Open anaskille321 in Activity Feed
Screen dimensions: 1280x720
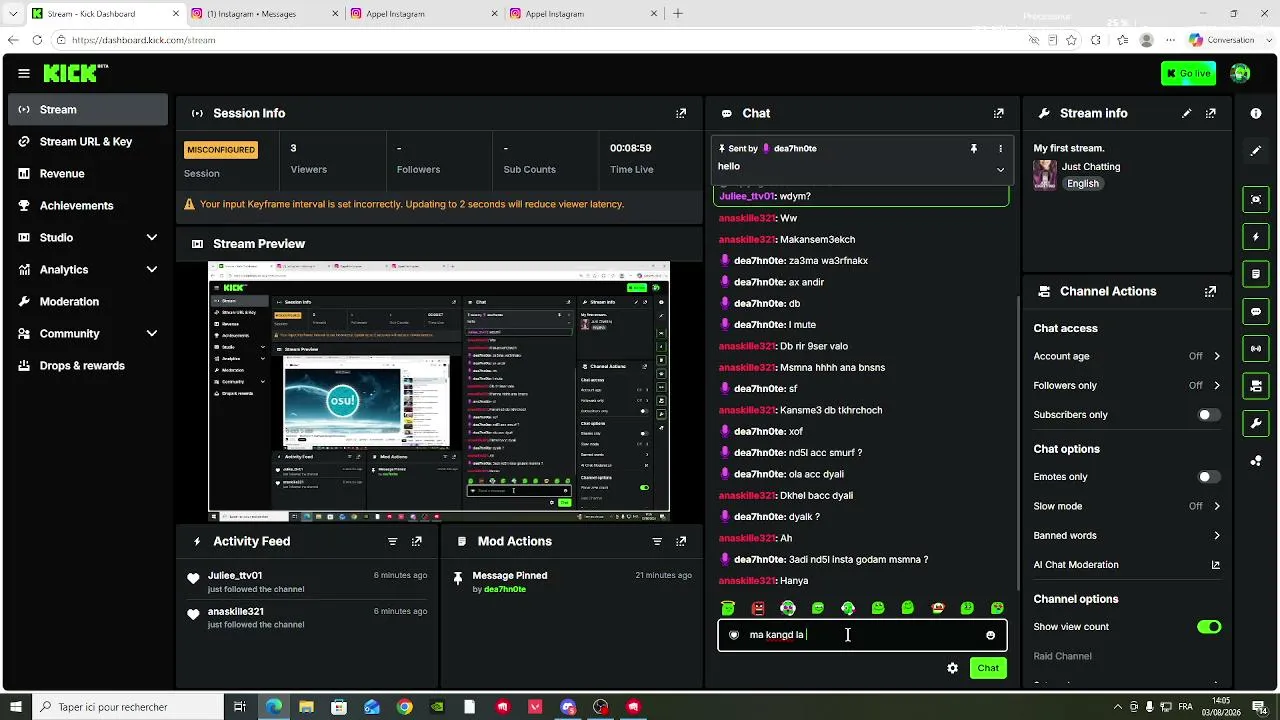[x=236, y=612]
